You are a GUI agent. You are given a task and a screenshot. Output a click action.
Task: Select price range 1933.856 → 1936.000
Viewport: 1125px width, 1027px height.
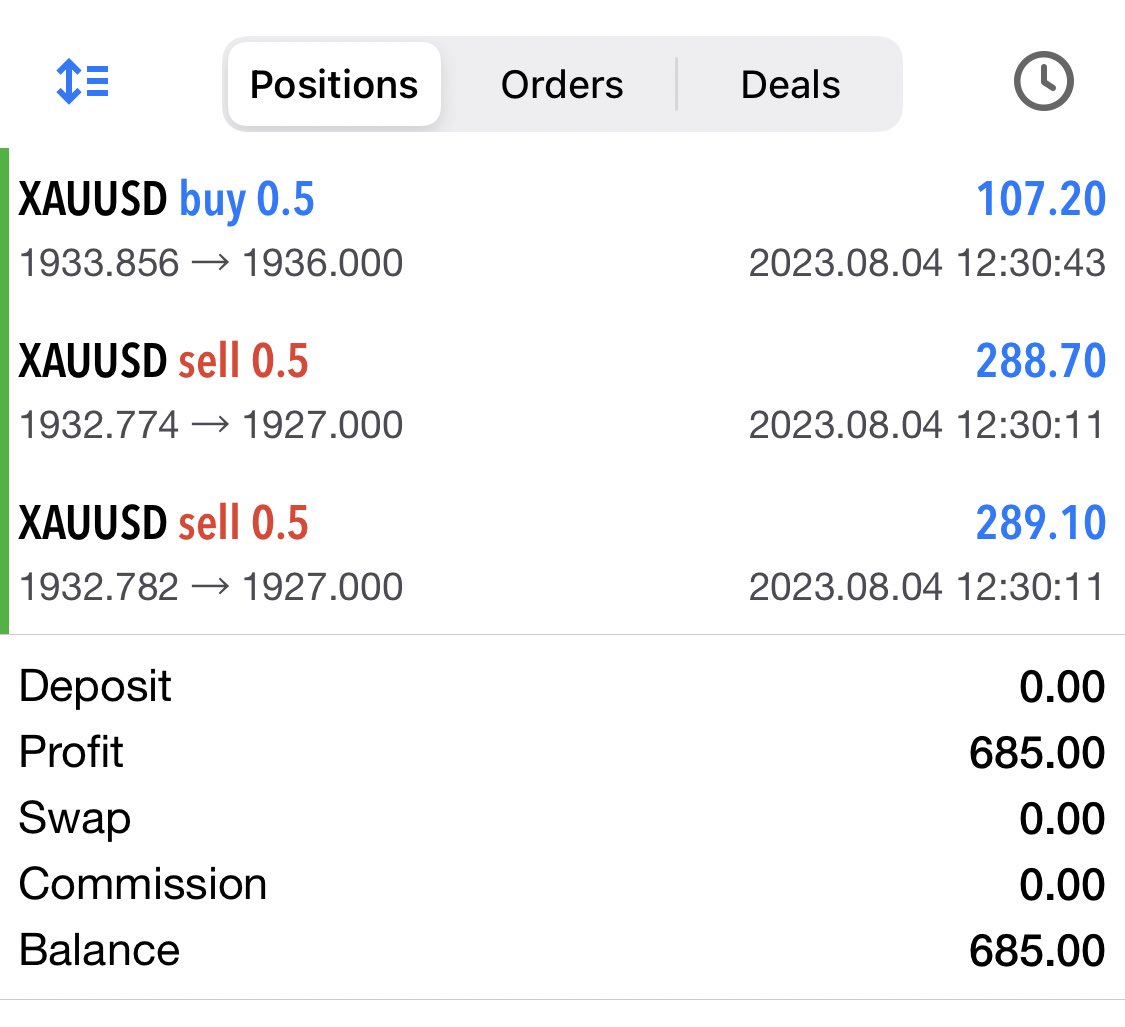pyautogui.click(x=211, y=263)
